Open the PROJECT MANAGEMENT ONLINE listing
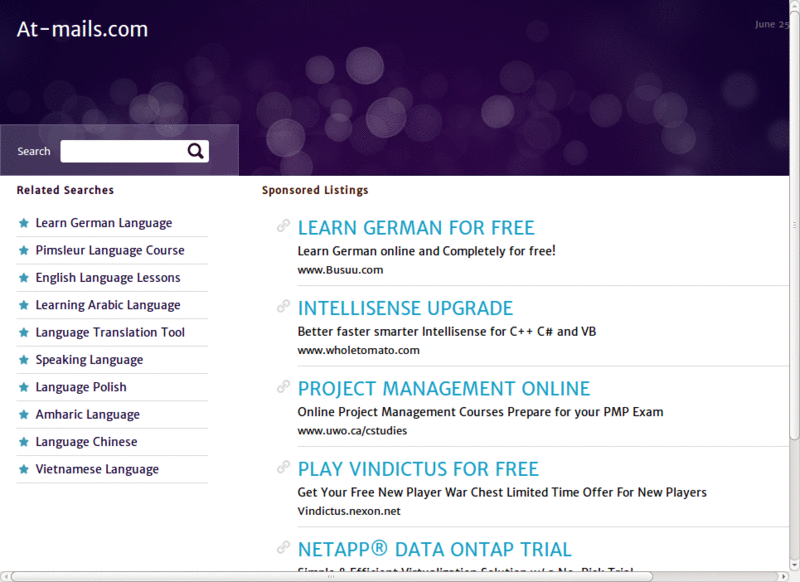The width and height of the screenshot is (800, 582). coord(443,389)
